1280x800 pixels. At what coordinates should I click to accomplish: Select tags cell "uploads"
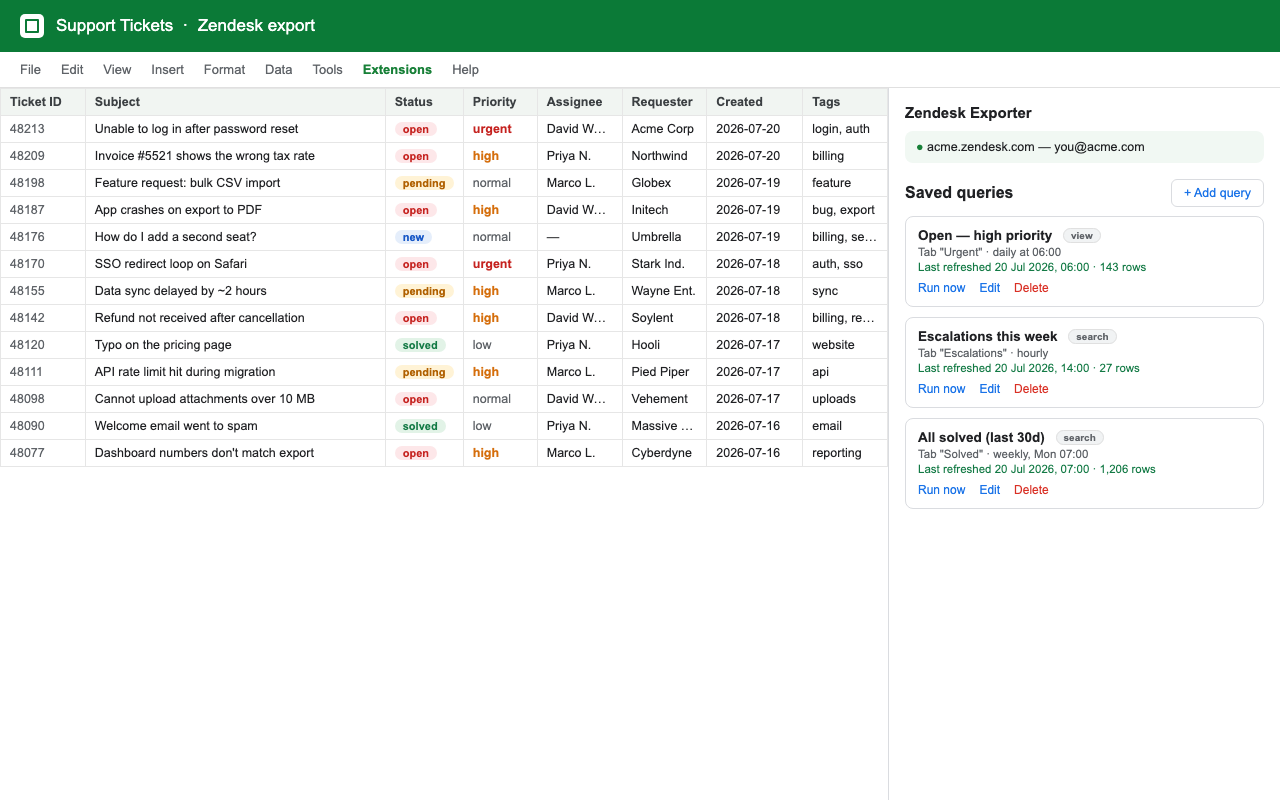click(845, 399)
